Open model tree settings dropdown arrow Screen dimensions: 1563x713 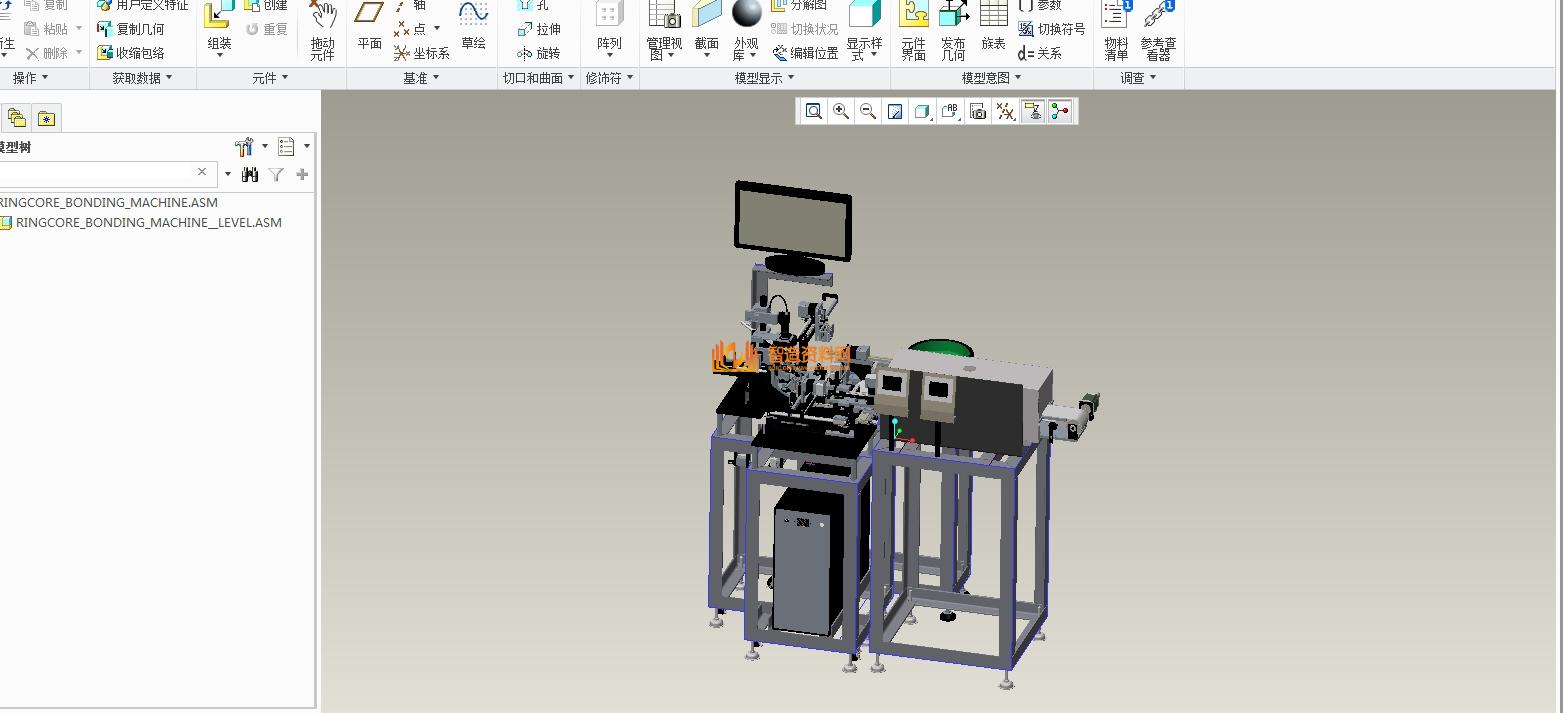(265, 147)
